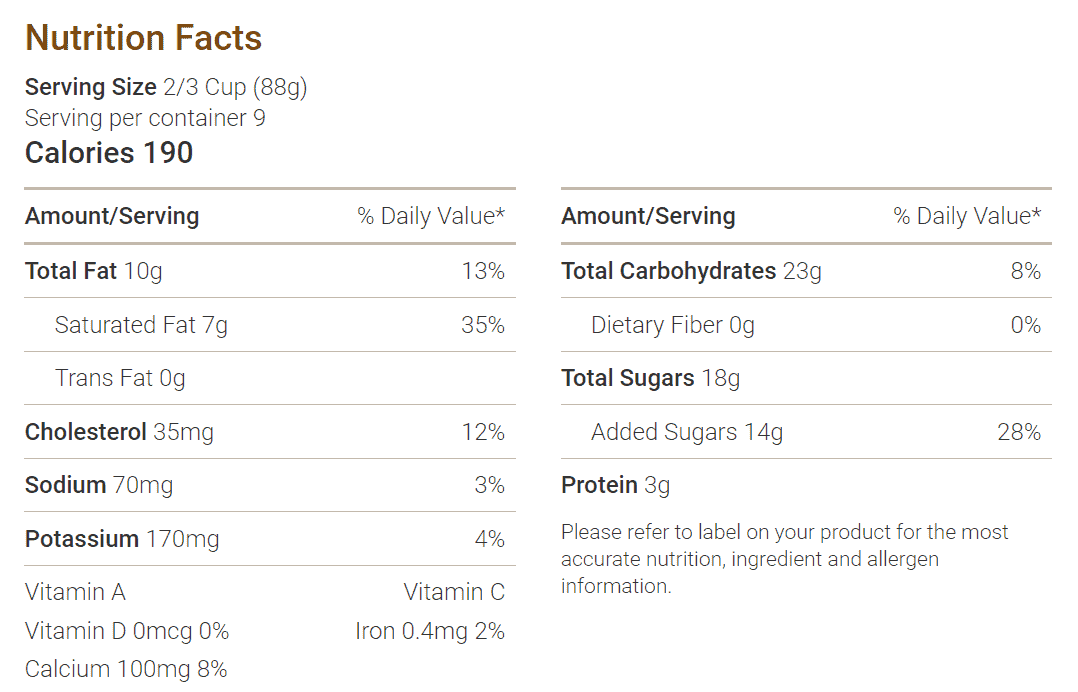Select the Cholesterol 35mg row
This screenshot has height=692, width=1078.
270,432
